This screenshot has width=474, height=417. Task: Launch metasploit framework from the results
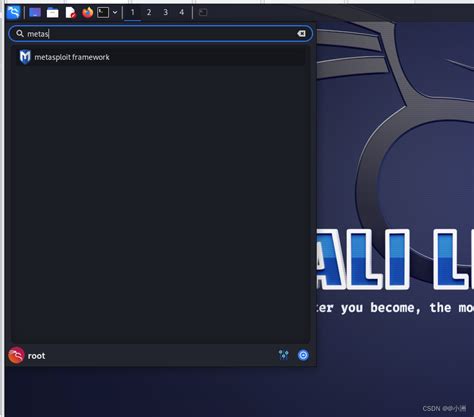[160, 57]
